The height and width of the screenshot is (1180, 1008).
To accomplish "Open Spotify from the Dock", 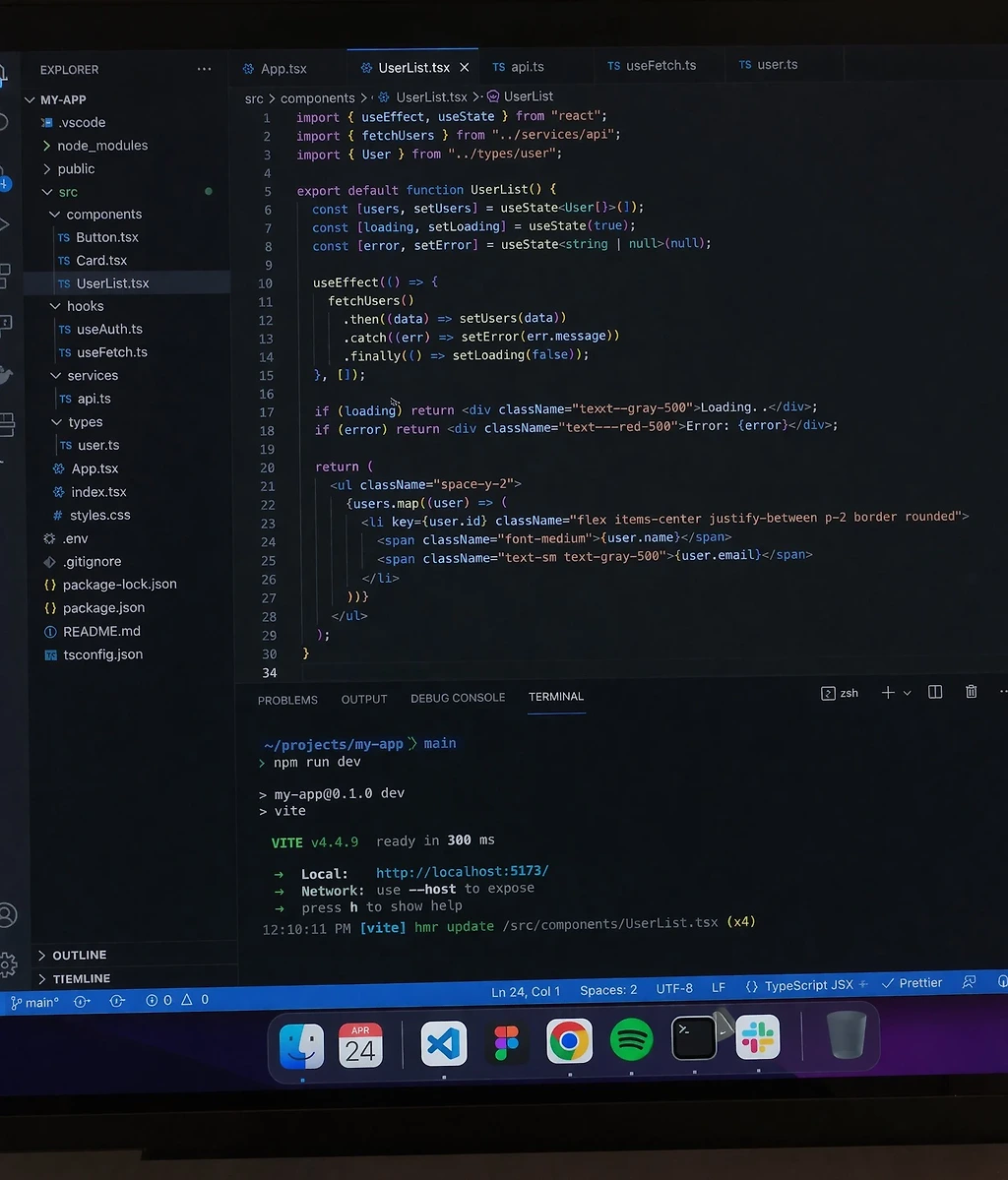I will (x=631, y=1040).
